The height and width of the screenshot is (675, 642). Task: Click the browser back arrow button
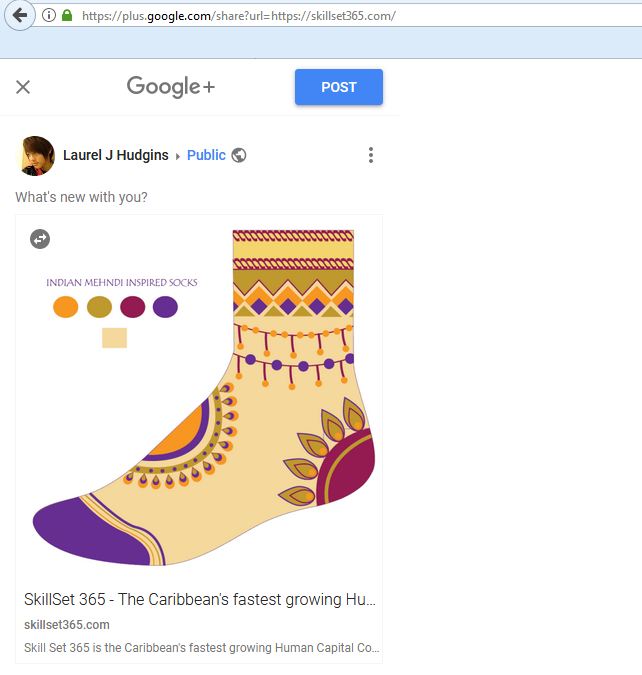[x=20, y=15]
